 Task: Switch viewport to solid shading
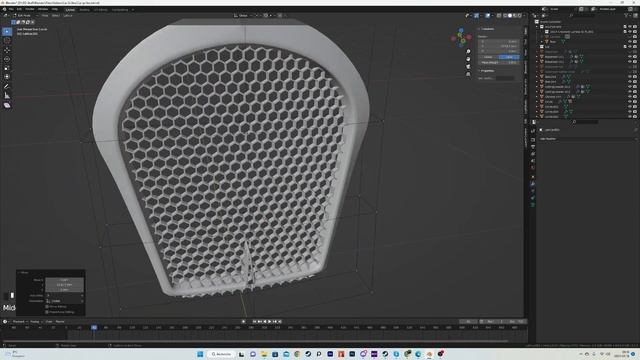pyautogui.click(x=510, y=16)
